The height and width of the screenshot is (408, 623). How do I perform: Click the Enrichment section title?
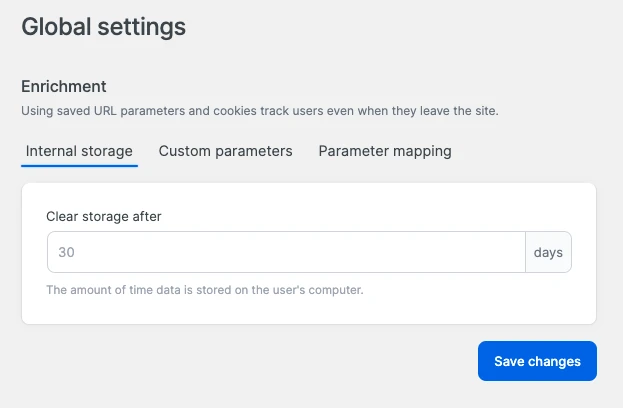pyautogui.click(x=64, y=87)
